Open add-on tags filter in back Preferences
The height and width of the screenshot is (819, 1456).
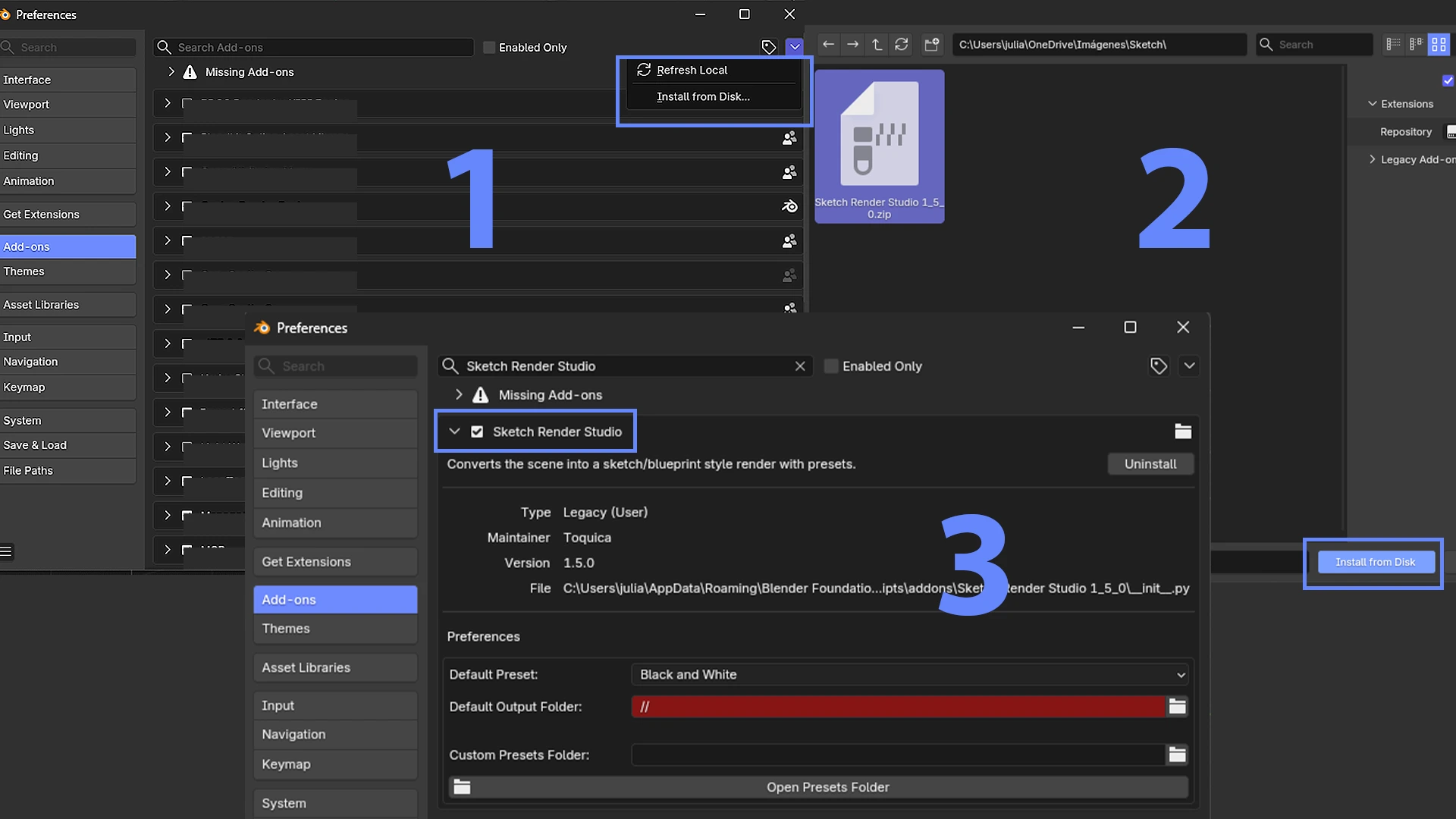(768, 47)
